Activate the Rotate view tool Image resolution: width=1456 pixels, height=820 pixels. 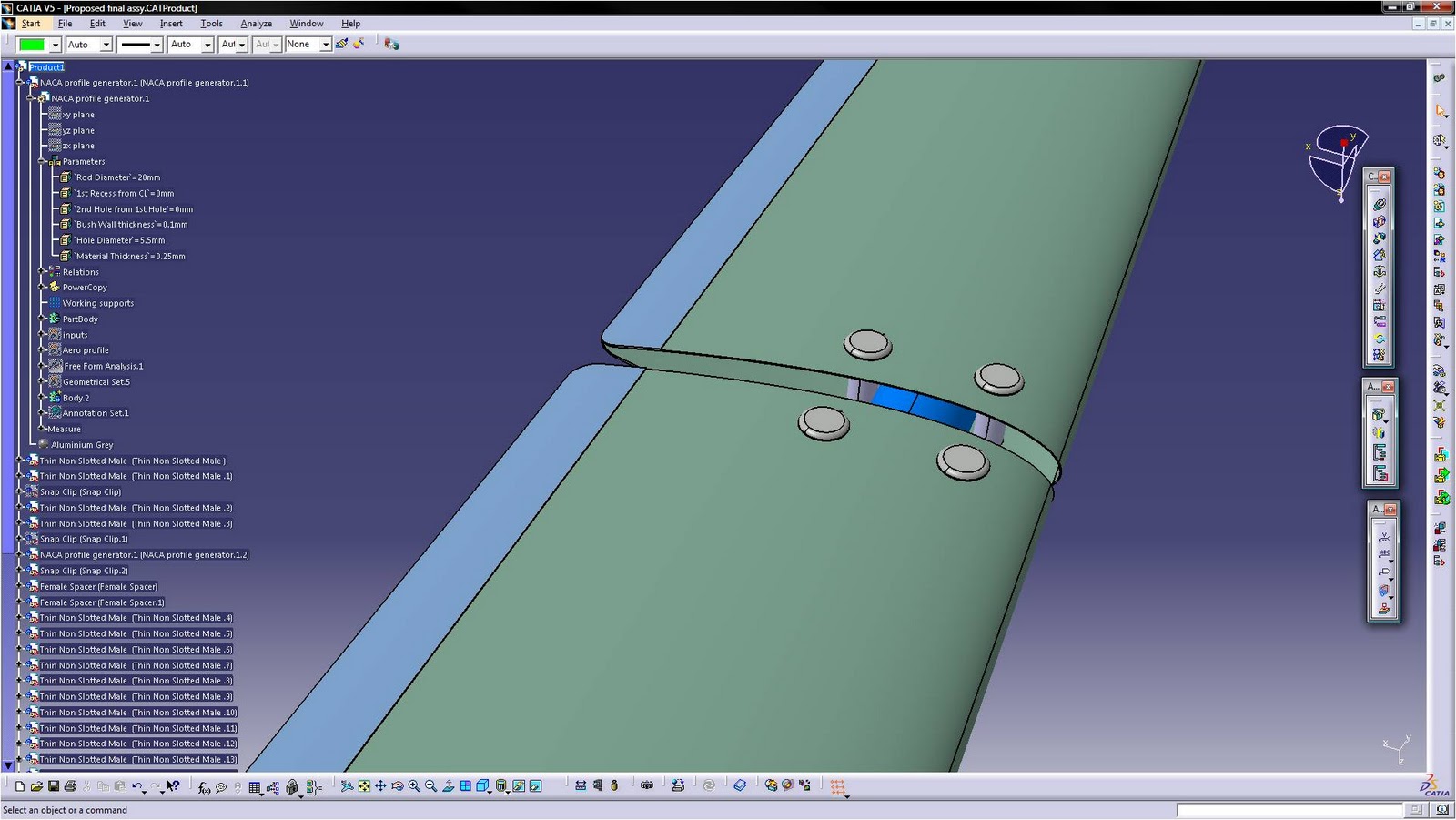click(398, 786)
